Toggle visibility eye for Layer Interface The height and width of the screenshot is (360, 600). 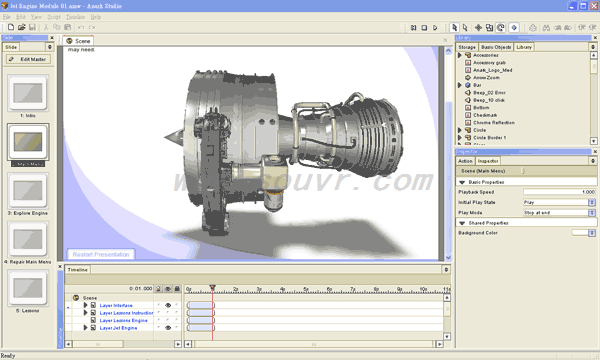pos(168,305)
